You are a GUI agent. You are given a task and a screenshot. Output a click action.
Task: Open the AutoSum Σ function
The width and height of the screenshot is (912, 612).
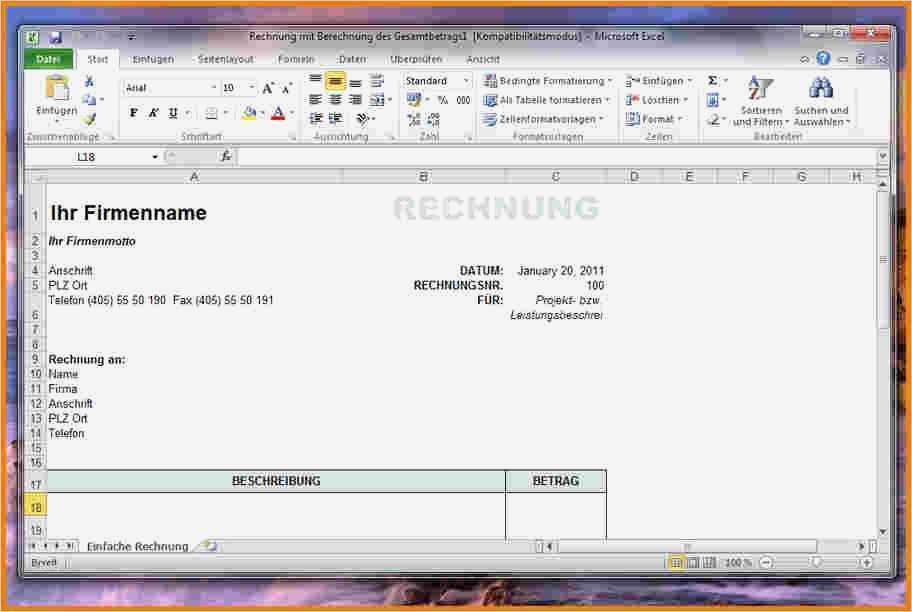pos(714,79)
